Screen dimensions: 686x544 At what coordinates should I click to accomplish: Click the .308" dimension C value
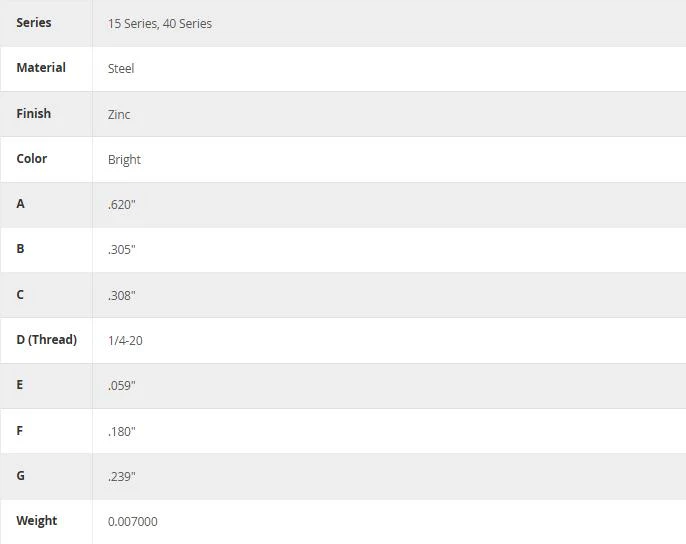click(x=122, y=295)
